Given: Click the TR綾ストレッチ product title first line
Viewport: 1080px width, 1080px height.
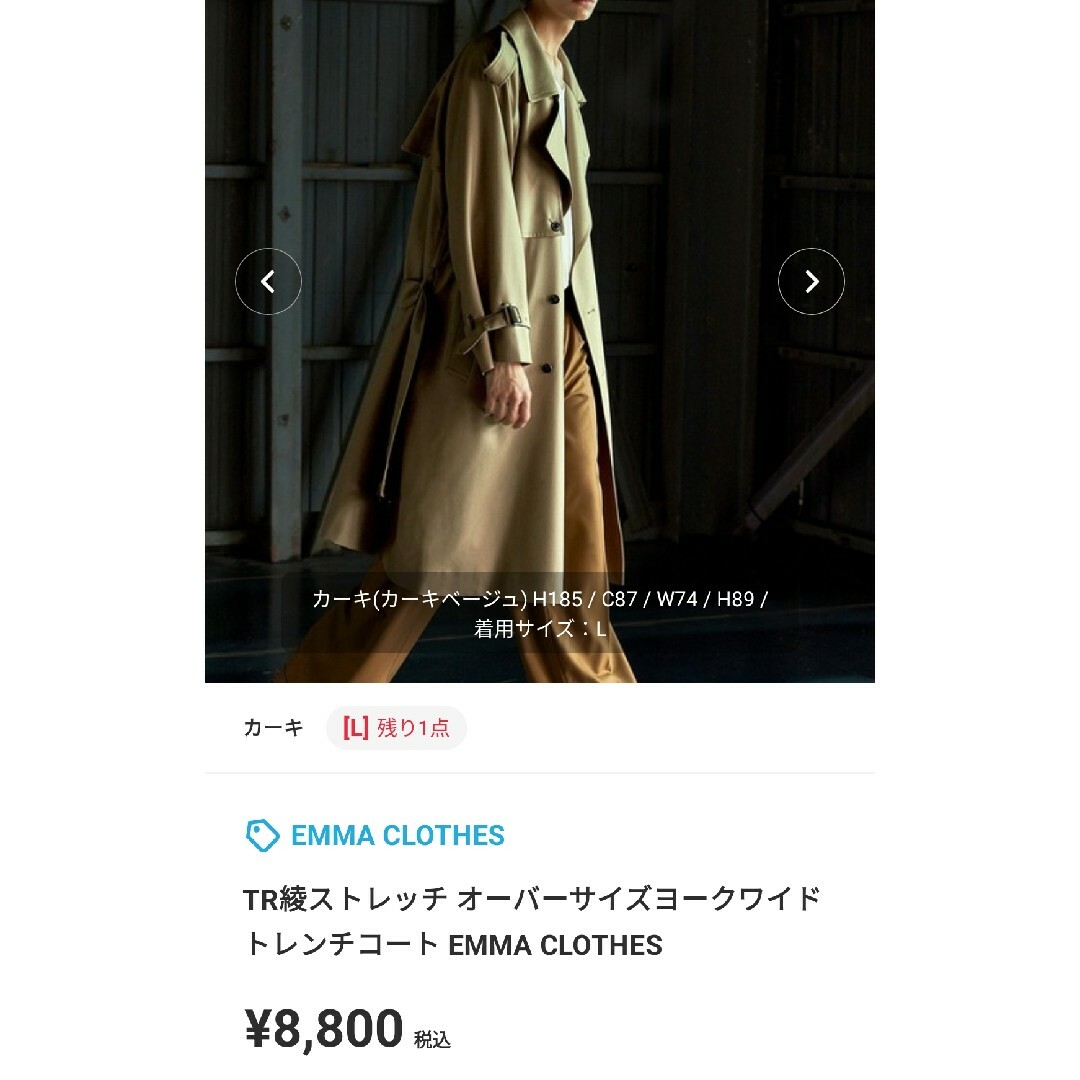Looking at the screenshot, I should pos(532,899).
